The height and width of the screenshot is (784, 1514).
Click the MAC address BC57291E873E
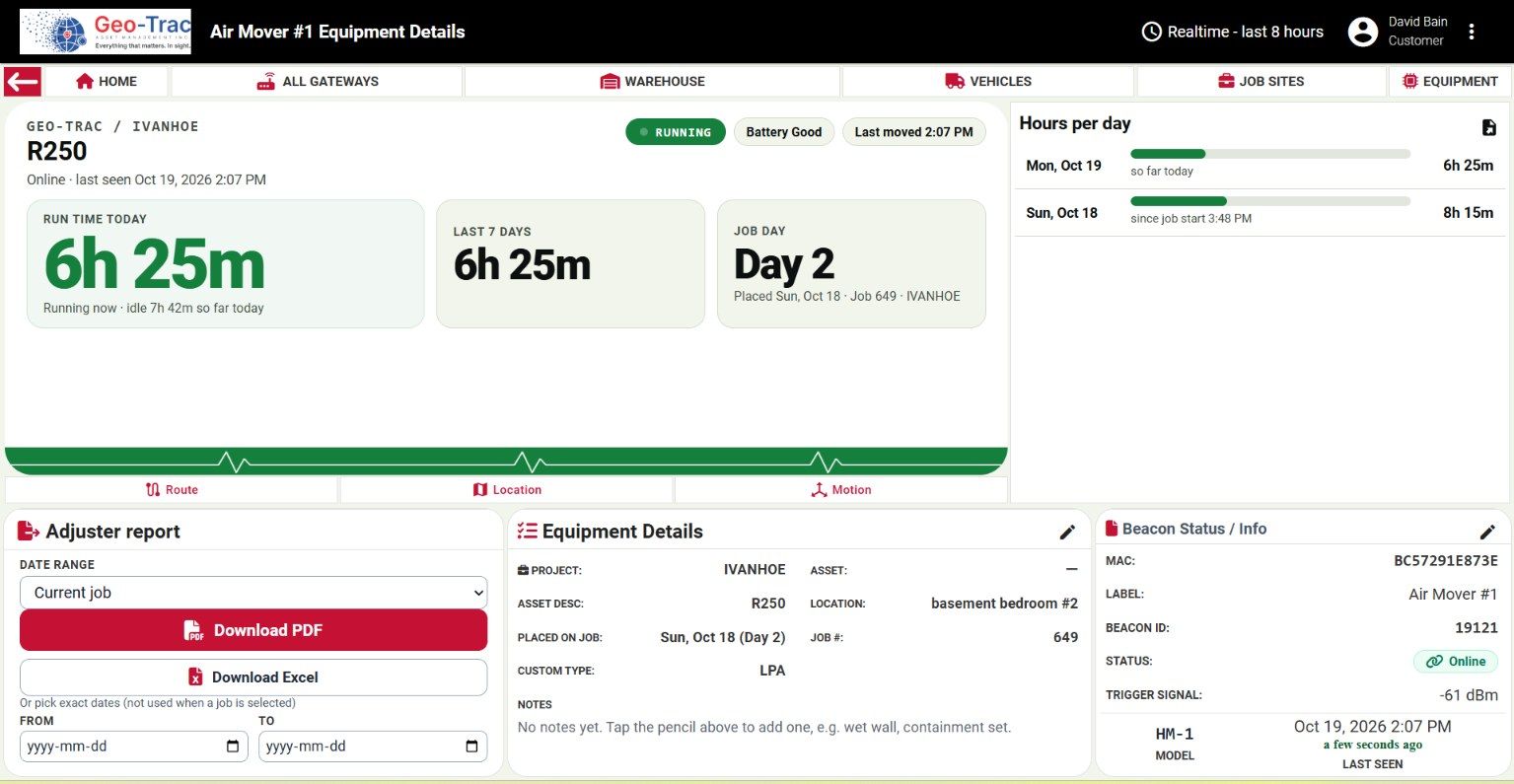point(1446,561)
